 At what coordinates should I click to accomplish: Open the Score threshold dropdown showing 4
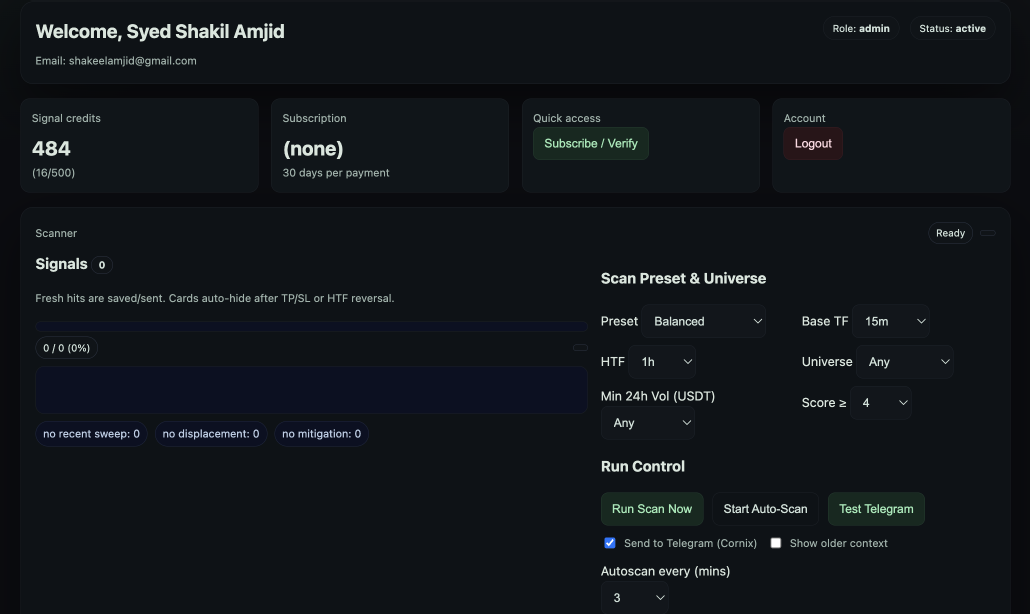click(881, 402)
